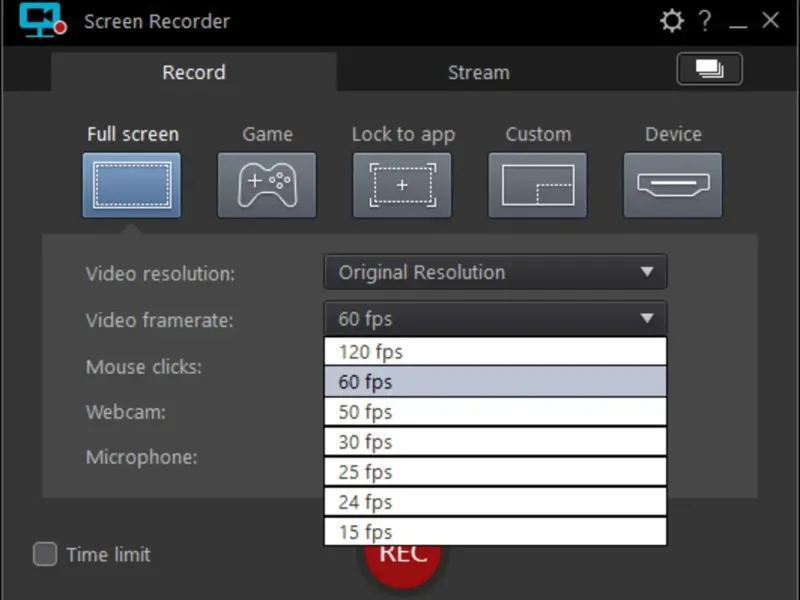Pick the 24 fps framerate option
The image size is (800, 600).
[x=495, y=502]
